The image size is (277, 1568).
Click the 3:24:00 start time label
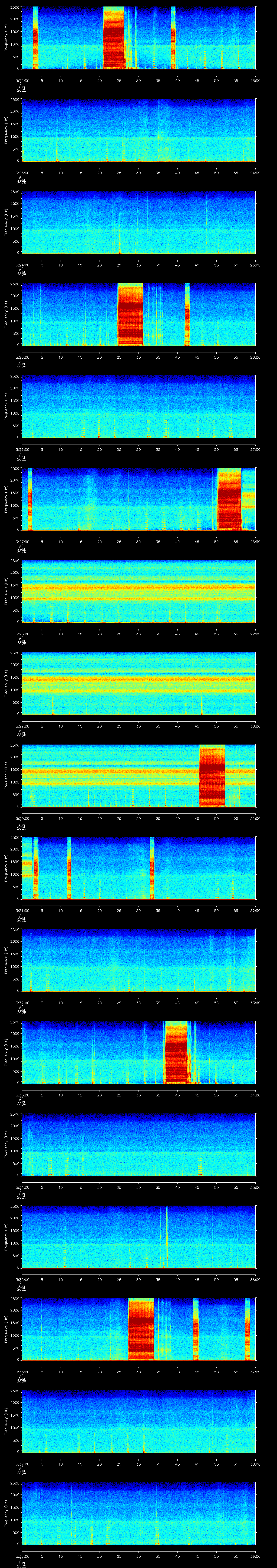click(22, 265)
